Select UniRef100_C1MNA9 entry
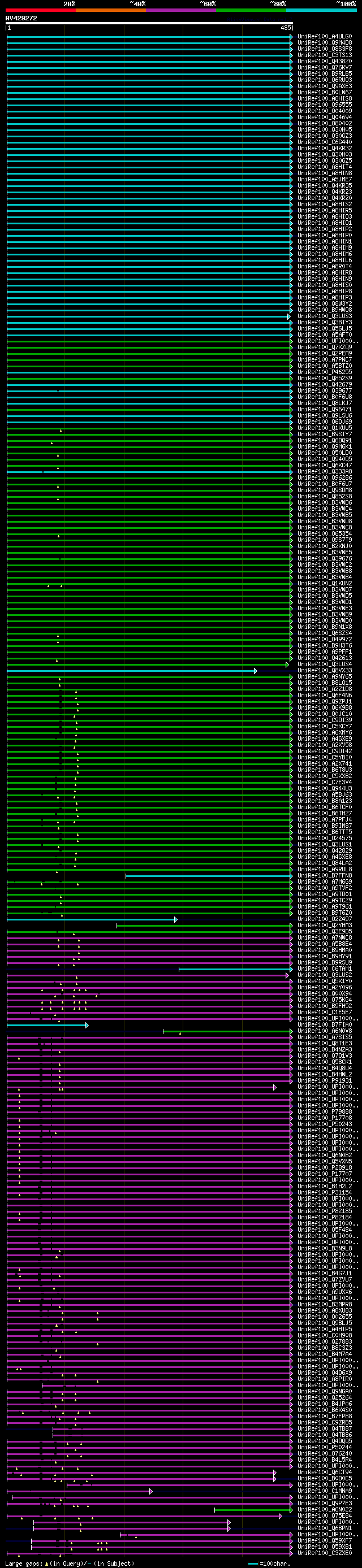Image resolution: width=362 pixels, height=1568 pixels. click(x=325, y=1491)
